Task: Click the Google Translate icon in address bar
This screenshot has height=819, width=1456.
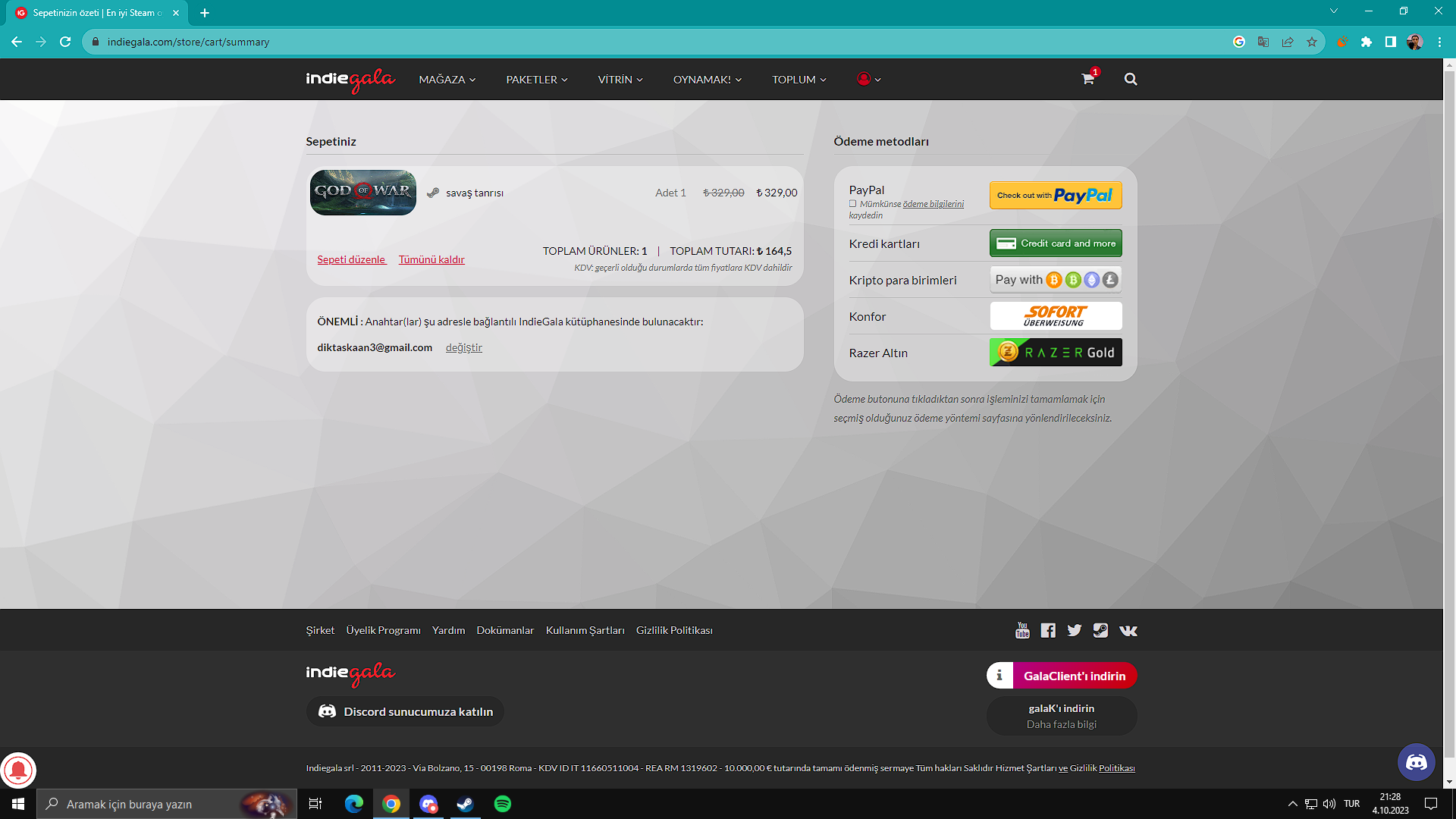Action: coord(1263,42)
